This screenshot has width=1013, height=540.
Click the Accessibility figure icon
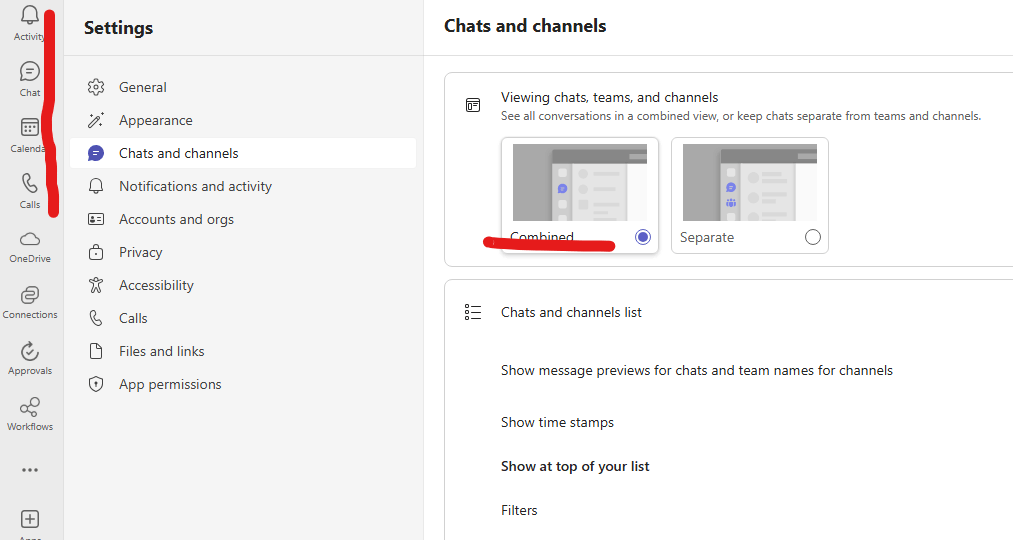click(96, 285)
